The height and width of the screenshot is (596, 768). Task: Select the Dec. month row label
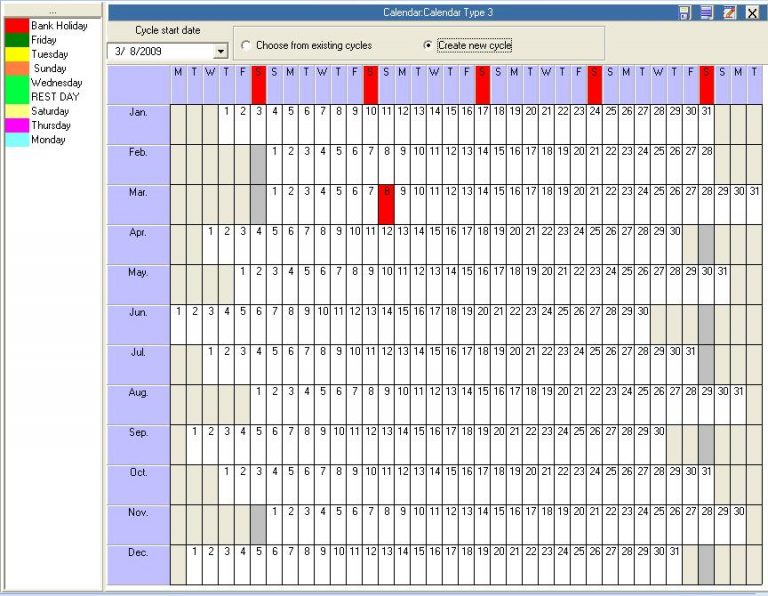click(139, 565)
